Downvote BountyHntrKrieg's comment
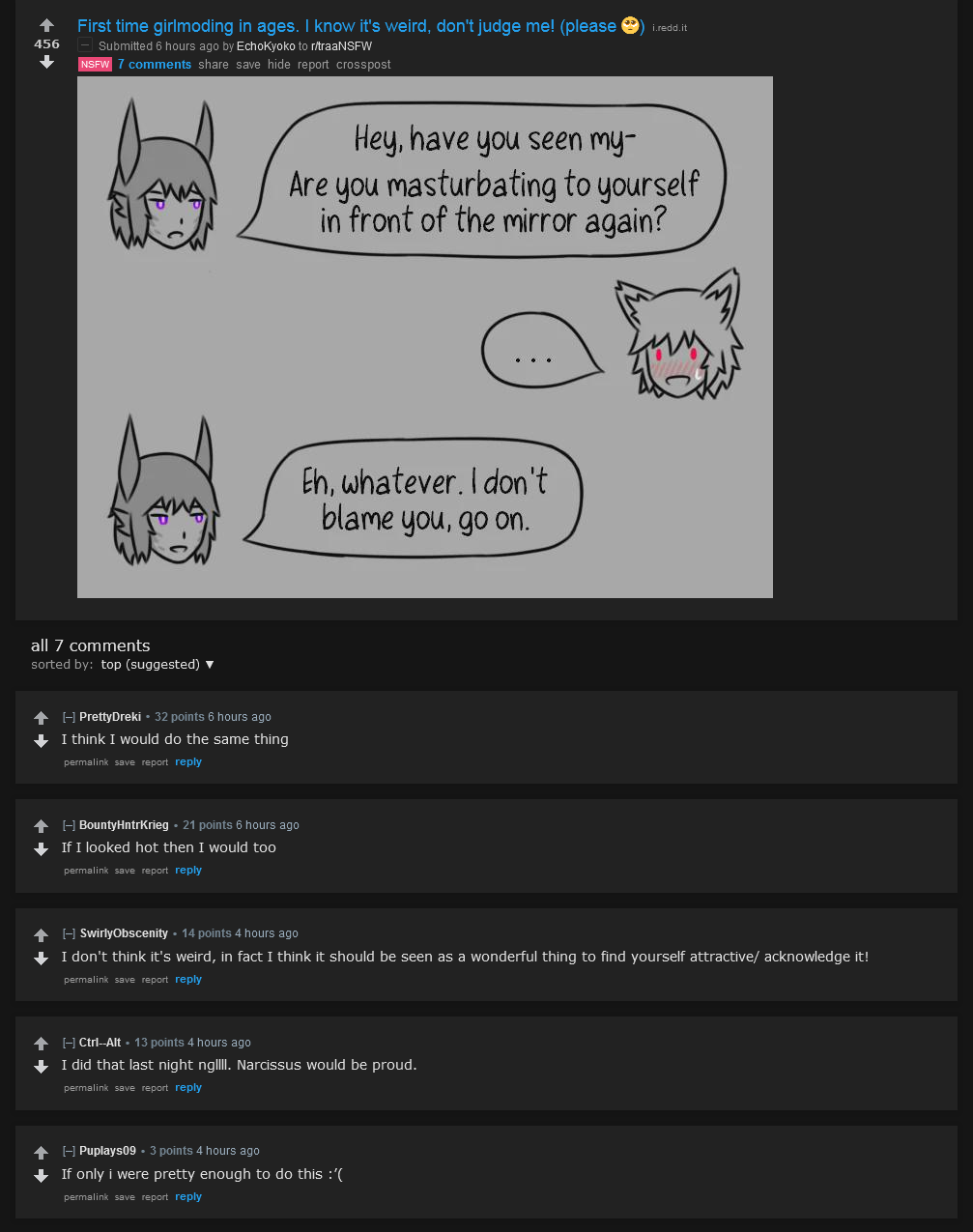973x1232 pixels. 41,849
